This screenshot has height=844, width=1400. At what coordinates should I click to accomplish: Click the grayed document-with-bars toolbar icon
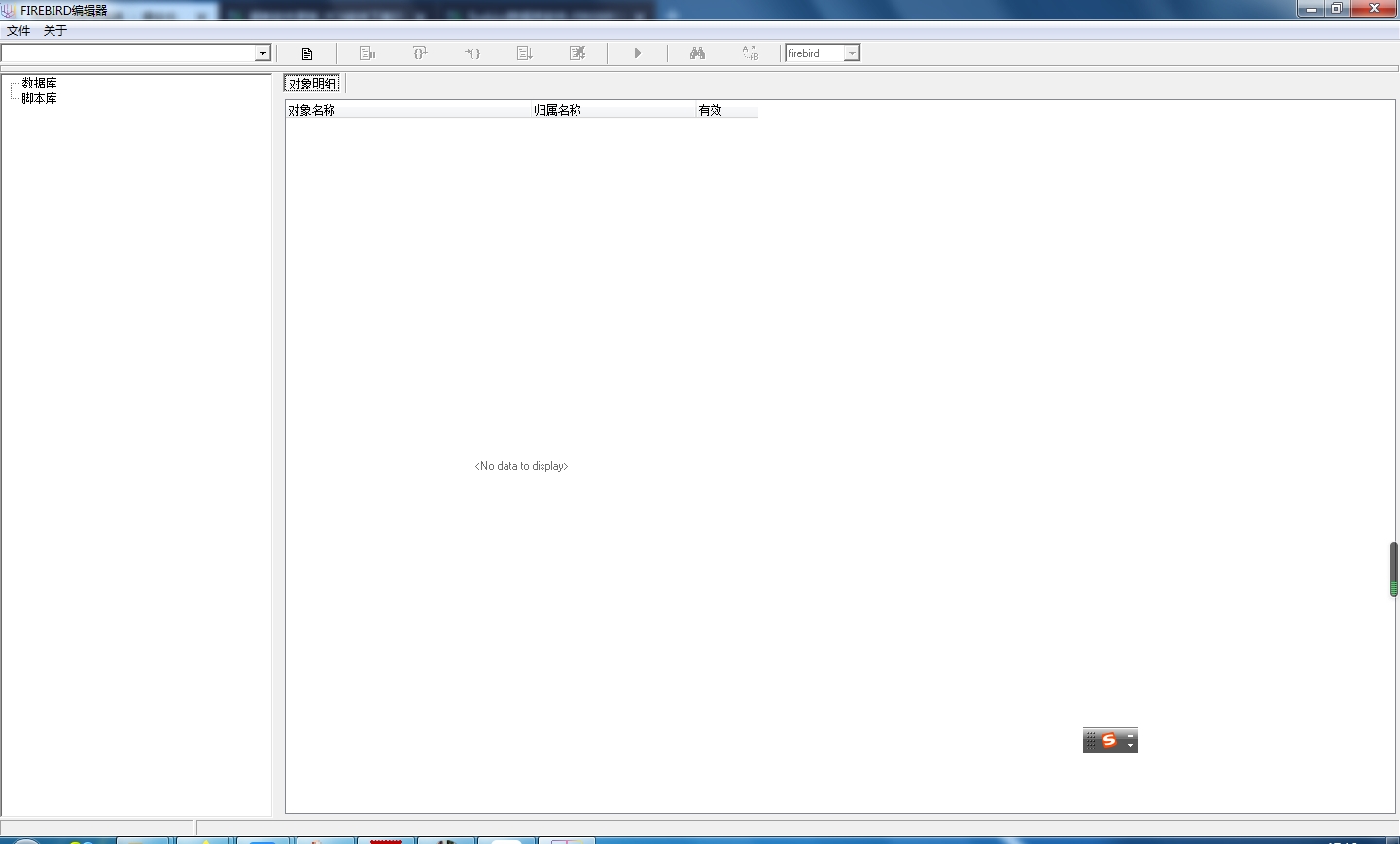tap(367, 53)
